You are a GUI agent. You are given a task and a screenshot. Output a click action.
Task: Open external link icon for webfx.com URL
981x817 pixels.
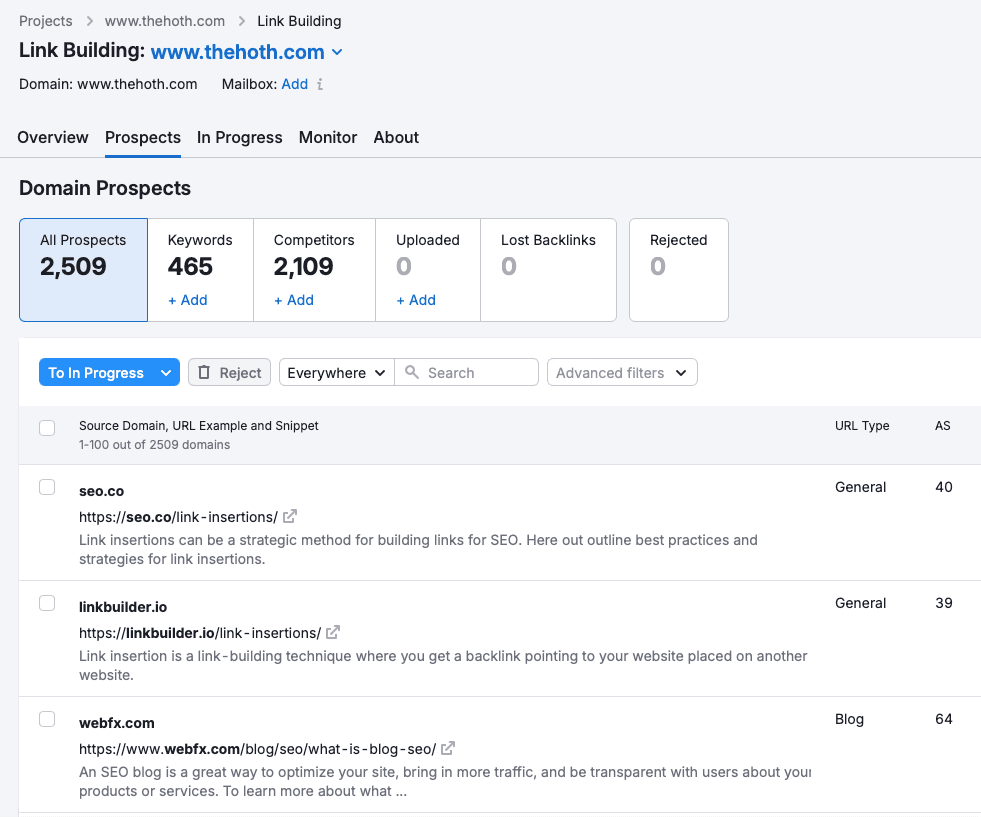click(449, 749)
